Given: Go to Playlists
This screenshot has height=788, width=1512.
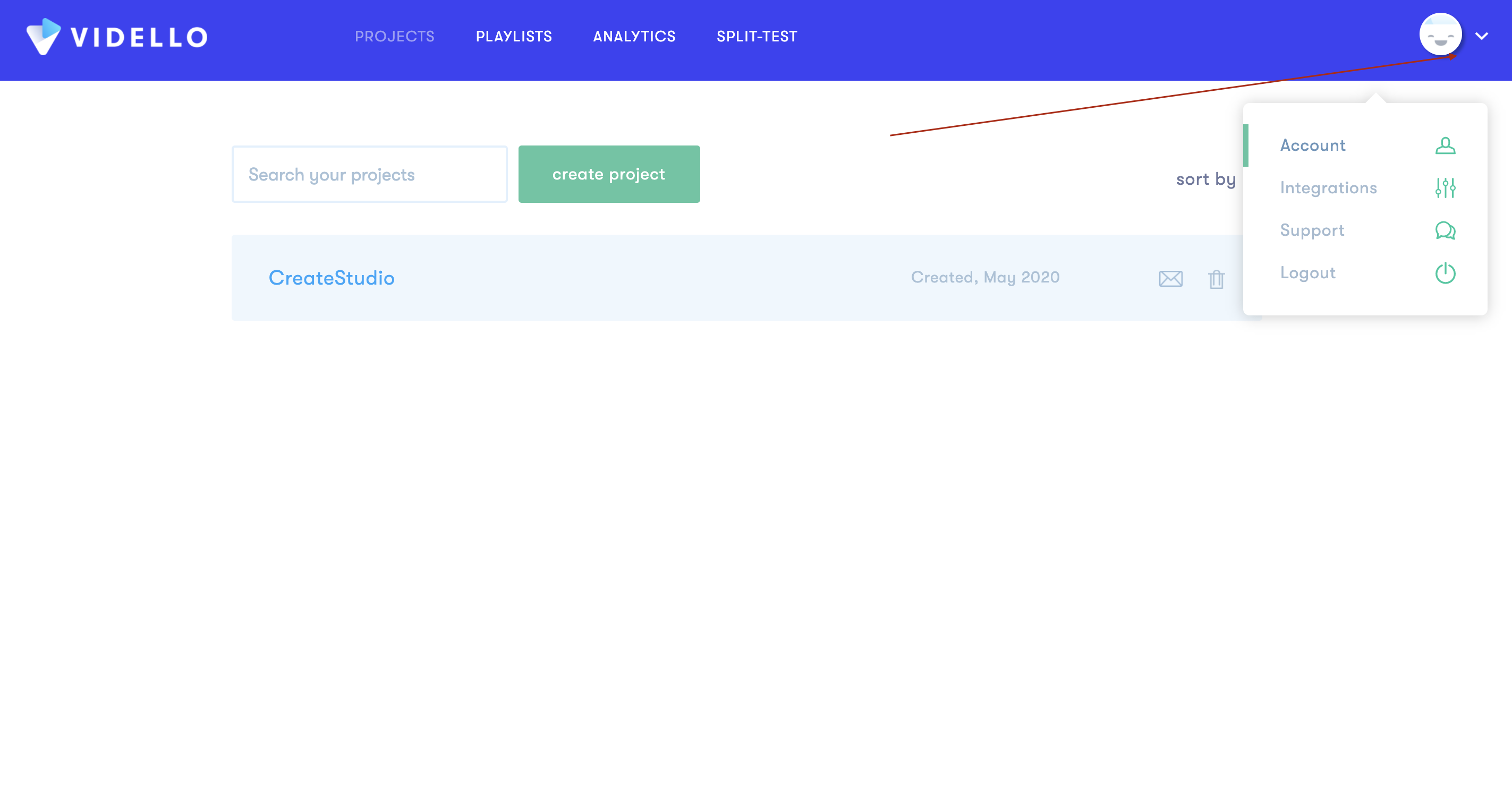Looking at the screenshot, I should (514, 37).
